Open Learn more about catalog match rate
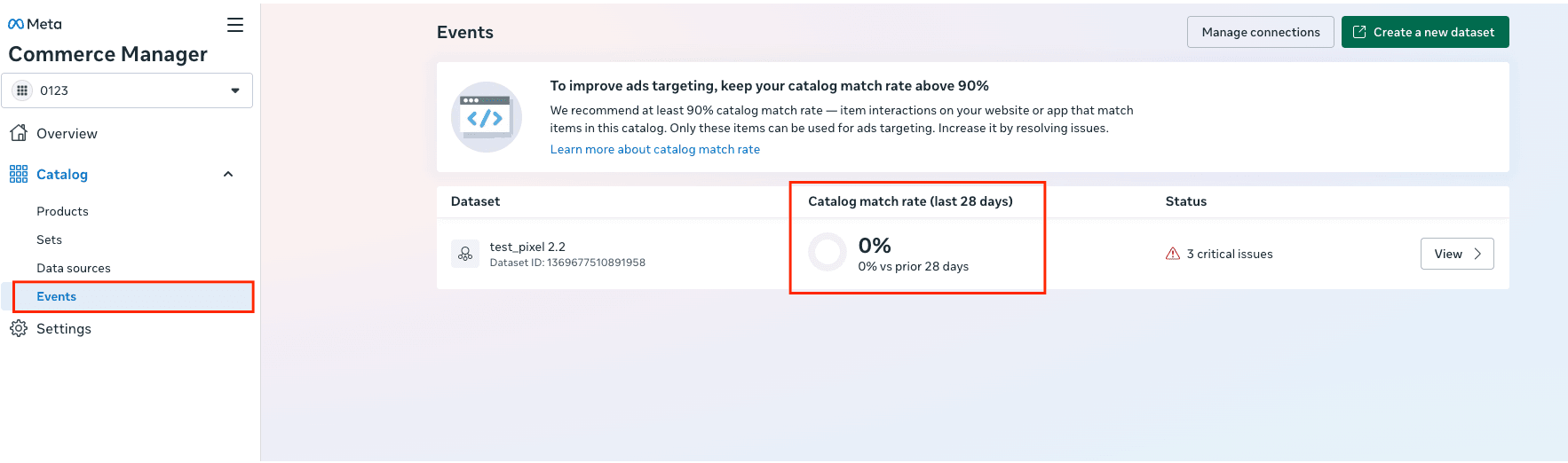The image size is (1568, 463). (x=654, y=149)
